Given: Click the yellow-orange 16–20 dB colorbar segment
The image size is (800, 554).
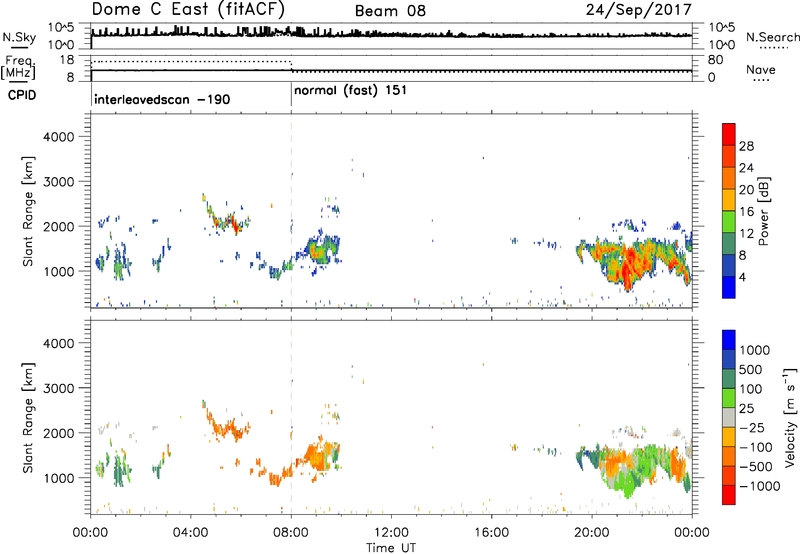Looking at the screenshot, I should coord(729,200).
